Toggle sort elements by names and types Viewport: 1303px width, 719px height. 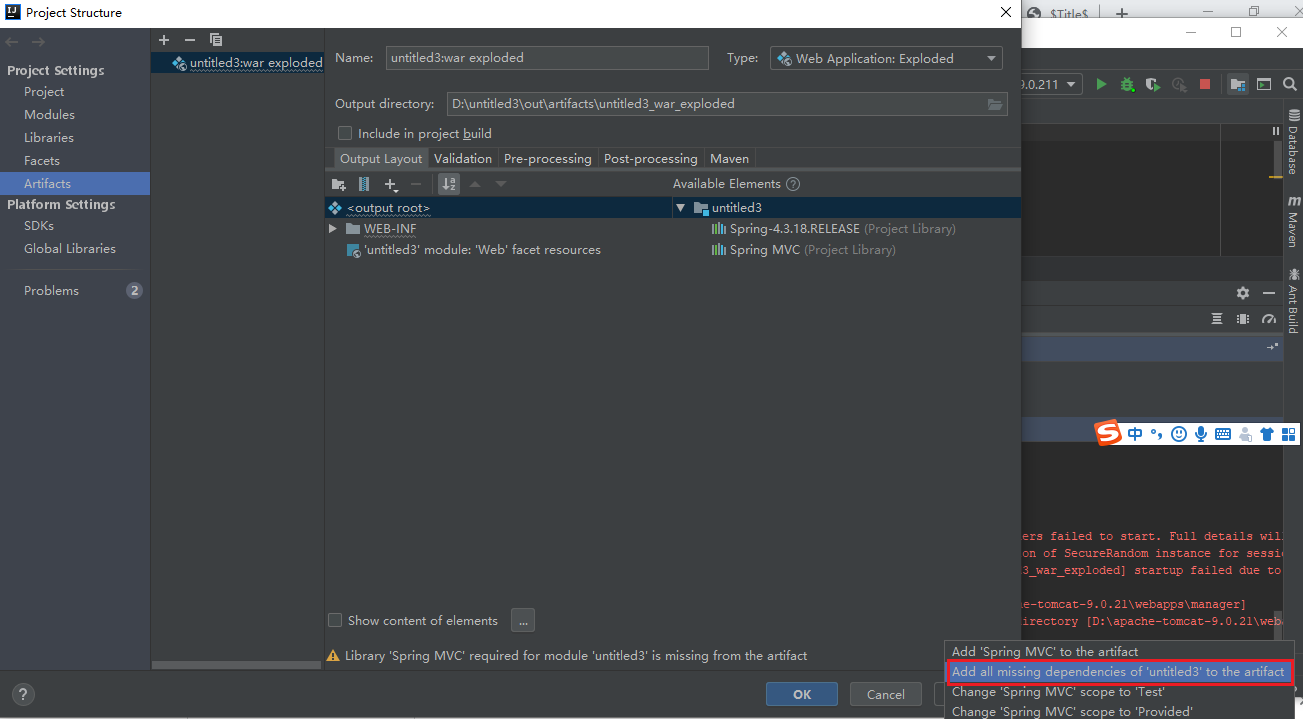coord(449,184)
